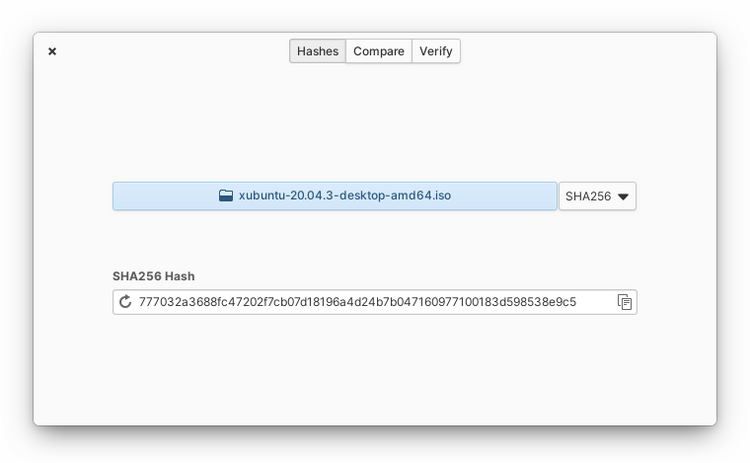Click the clipboard icon inside the hash field
The width and height of the screenshot is (750, 463).
coord(625,302)
